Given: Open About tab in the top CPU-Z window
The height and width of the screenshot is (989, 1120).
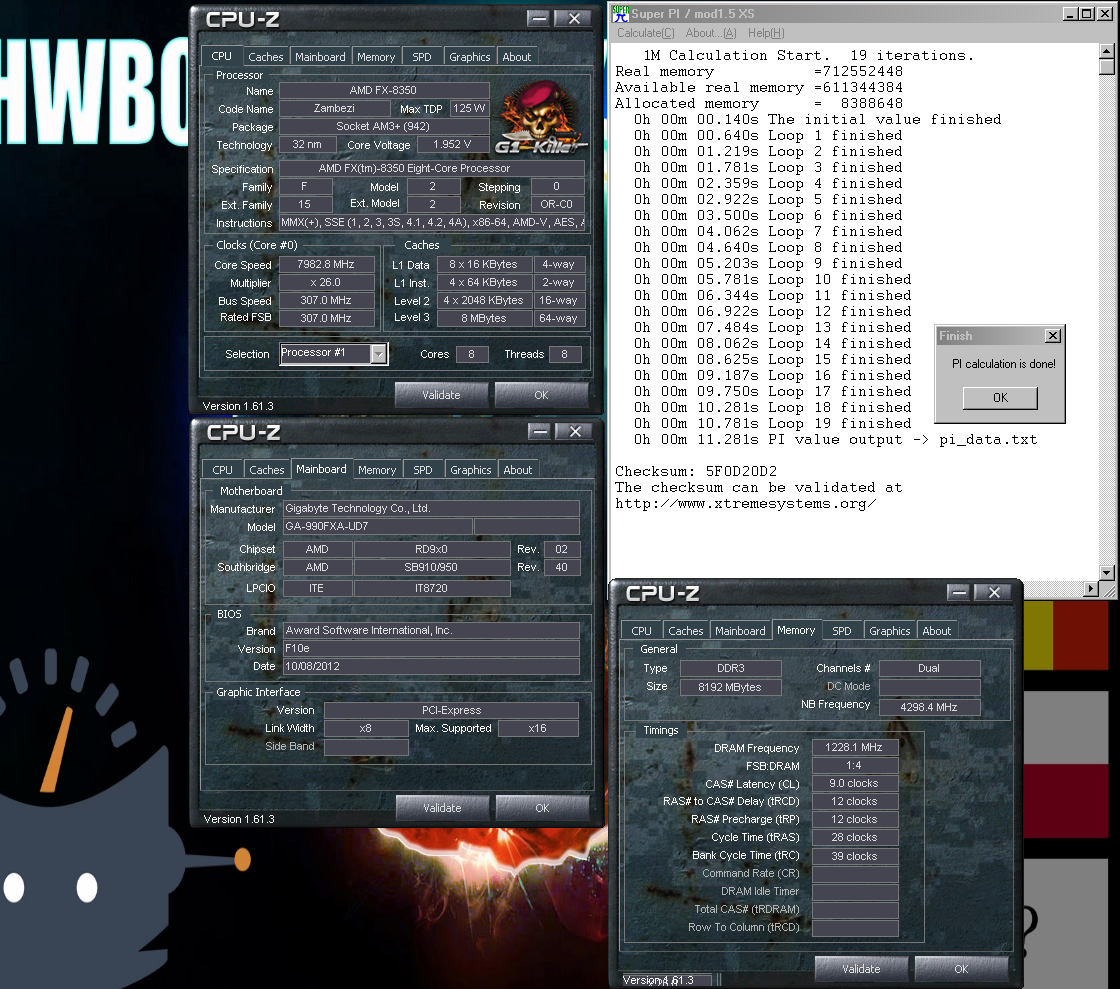Looking at the screenshot, I should (516, 56).
